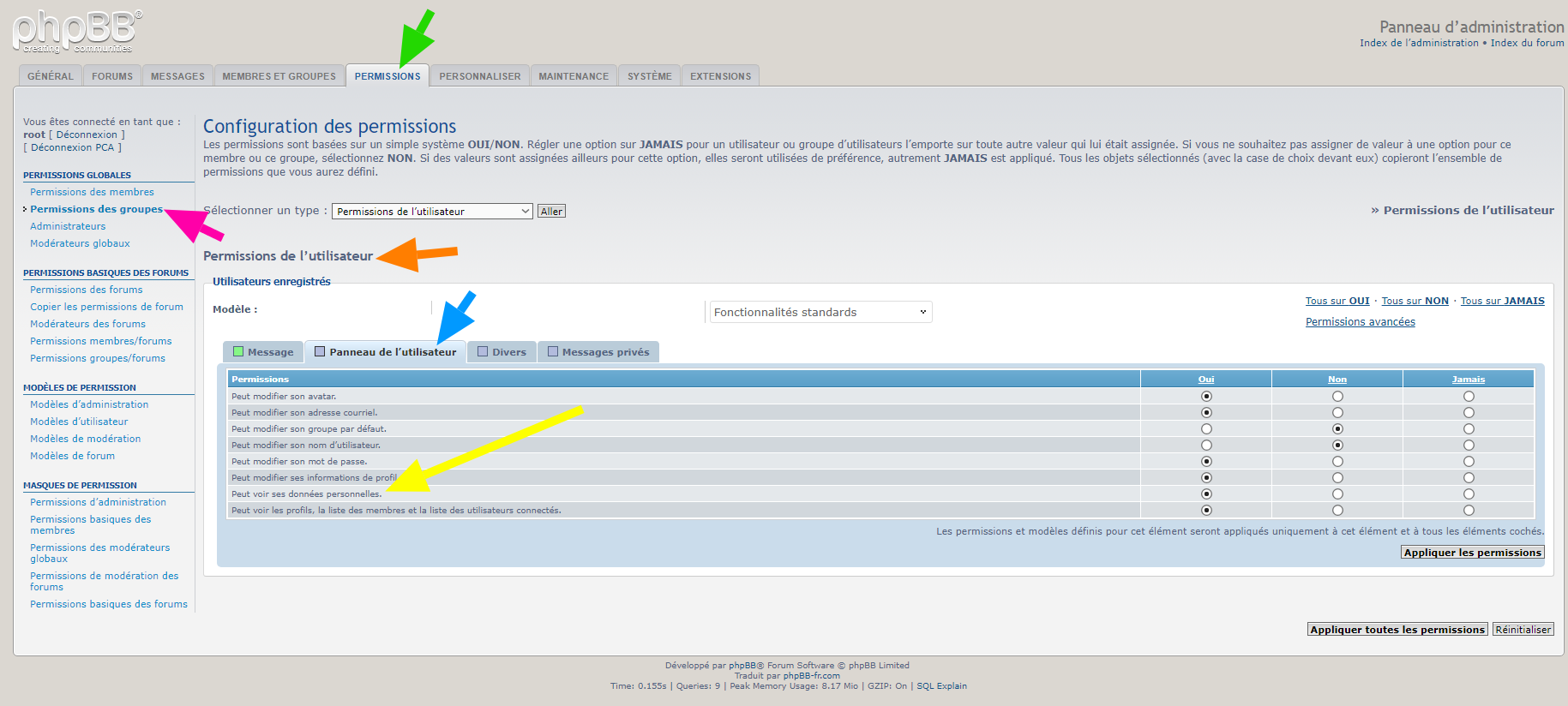Screen dimensions: 1568x706
Task: Click the 'Tous sur JAMAIS' link
Action: click(x=1502, y=301)
